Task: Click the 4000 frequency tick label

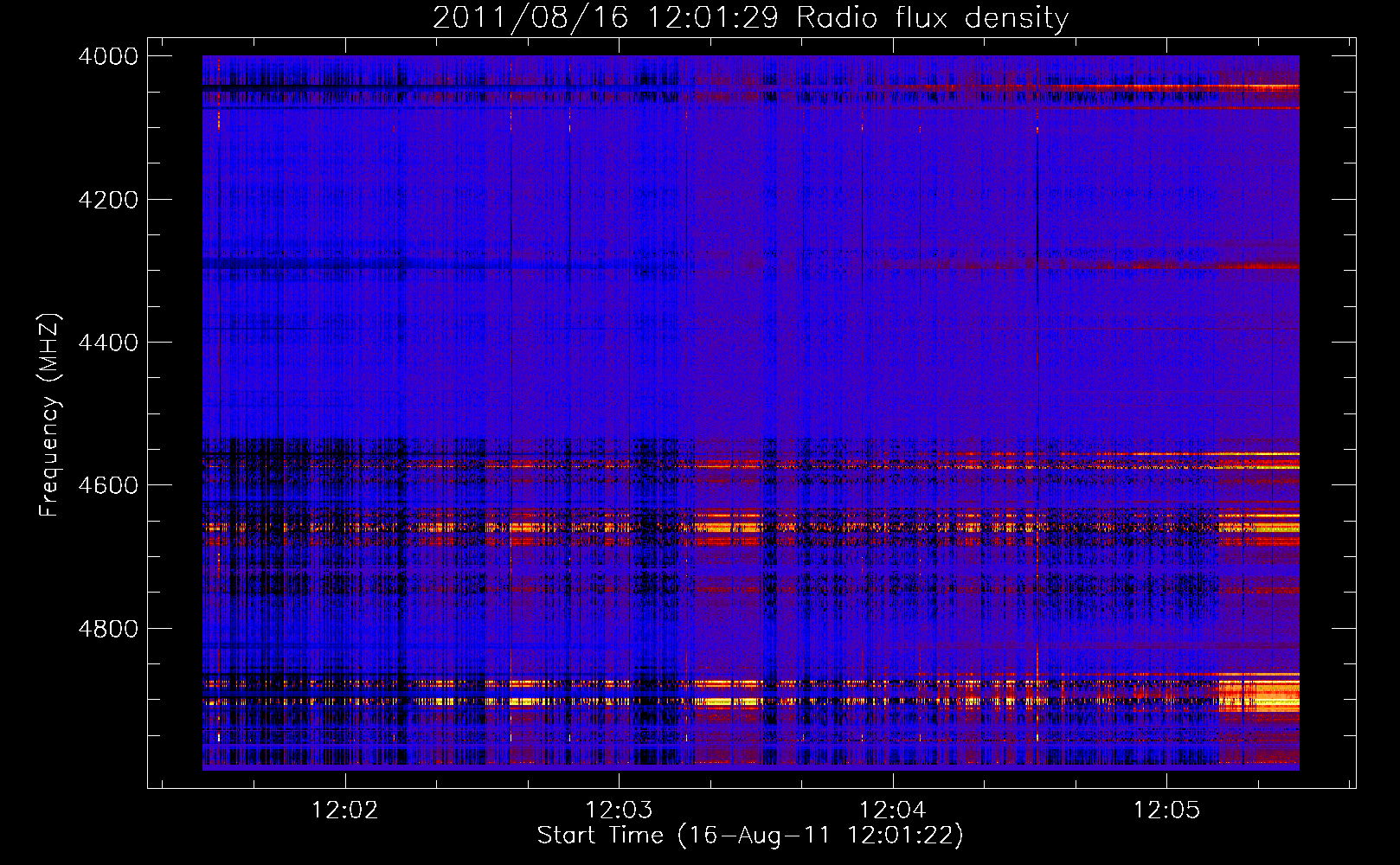Action: tap(108, 56)
